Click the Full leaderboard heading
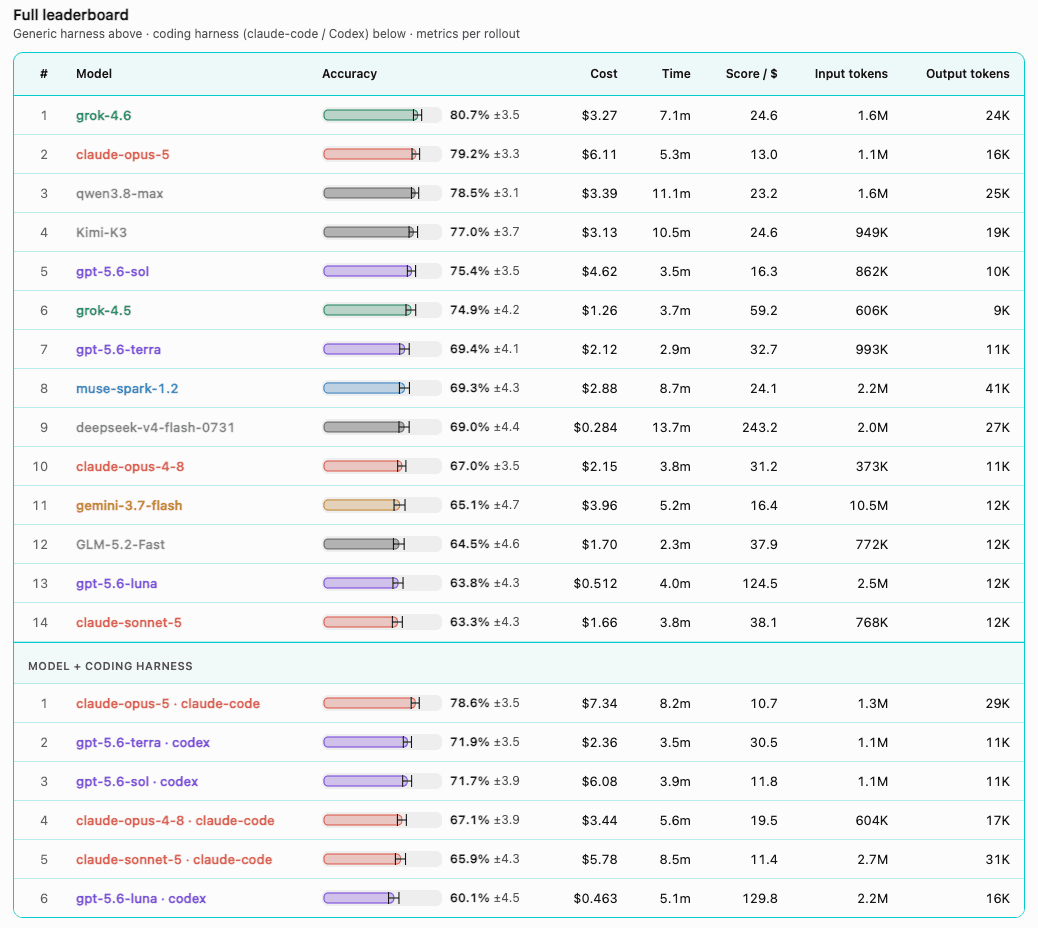The width and height of the screenshot is (1038, 928). (x=71, y=15)
